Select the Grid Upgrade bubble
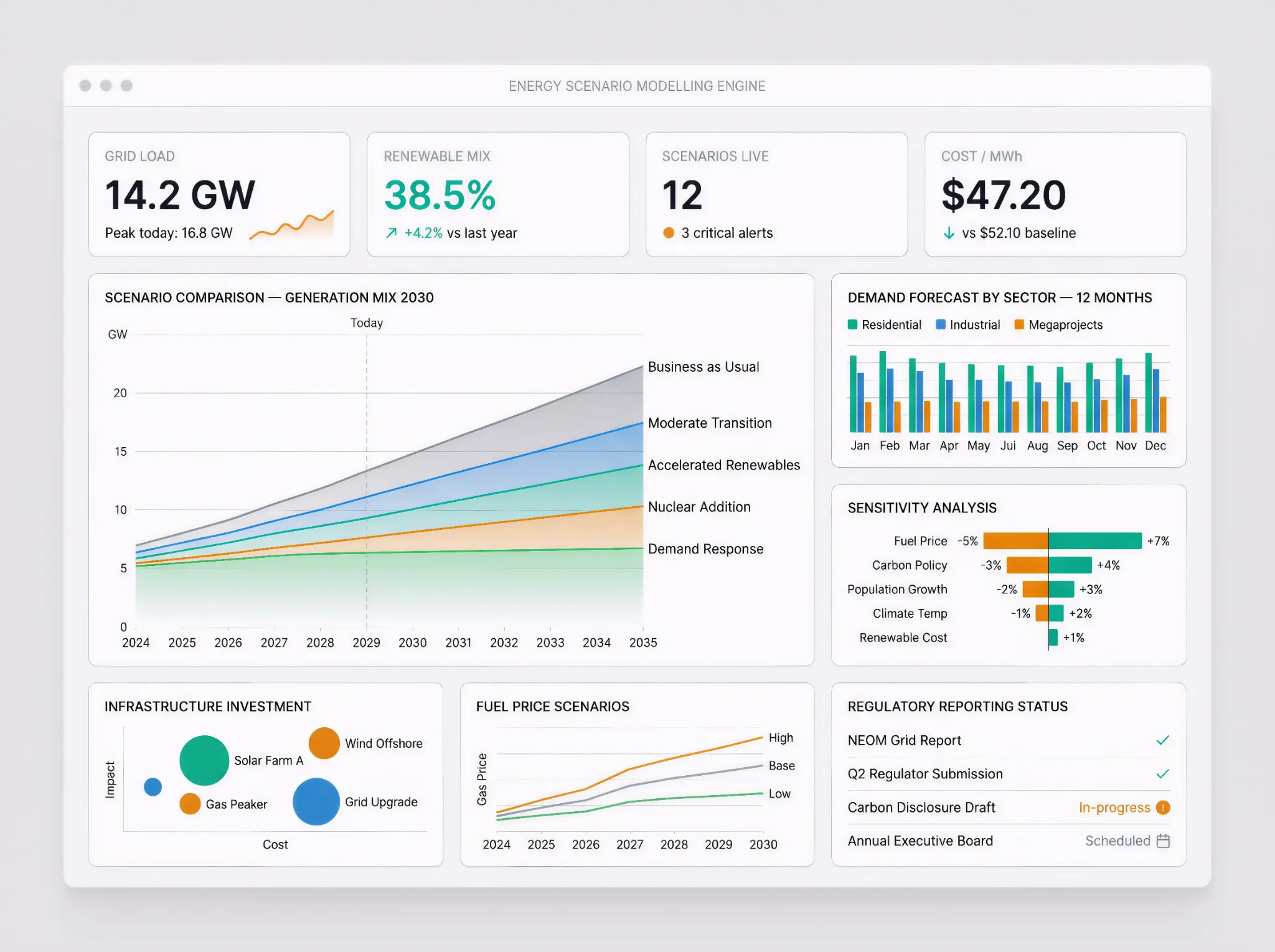The width and height of the screenshot is (1275, 952). coord(316,802)
